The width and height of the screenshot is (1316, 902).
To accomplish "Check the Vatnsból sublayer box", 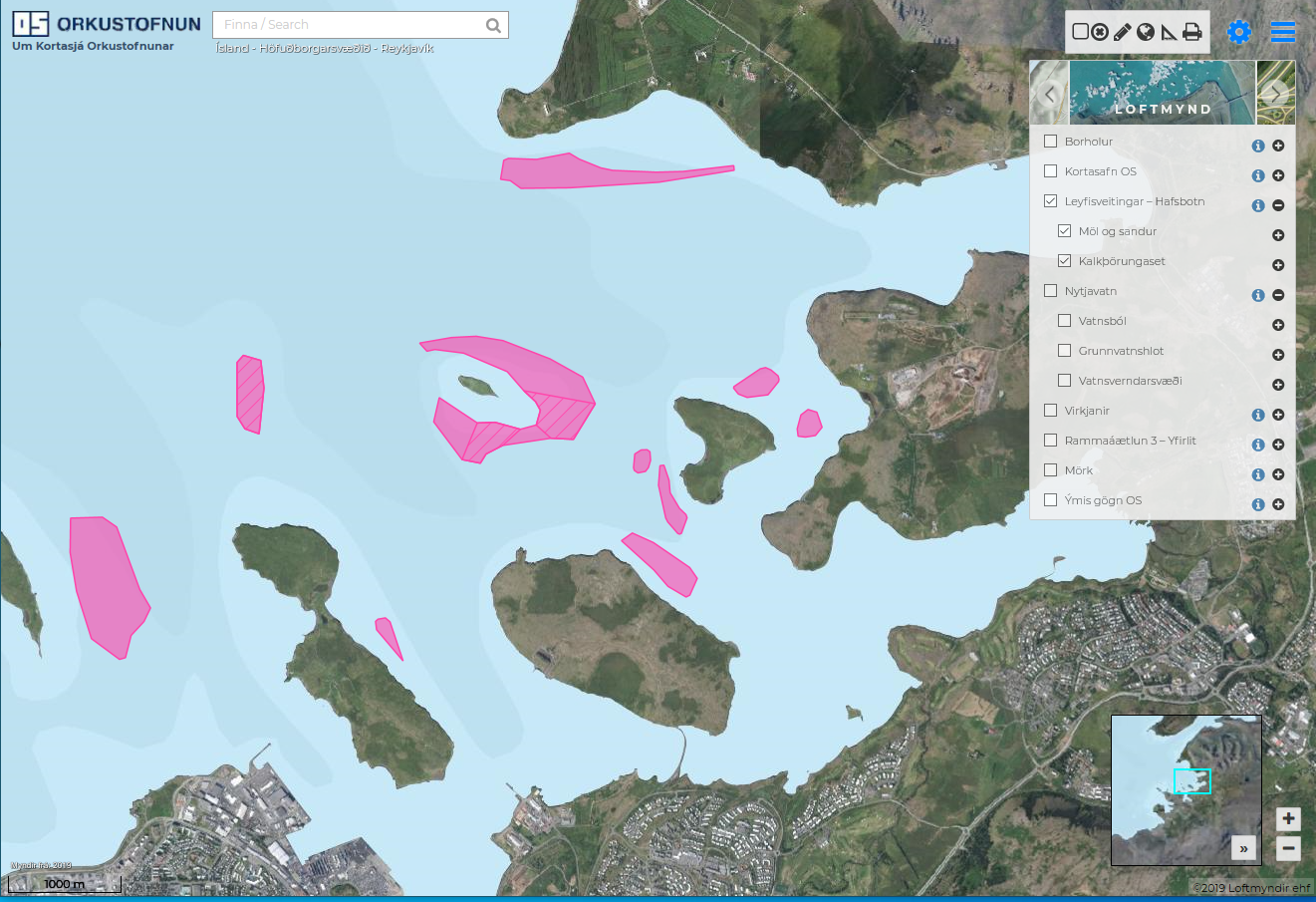I will (1064, 321).
